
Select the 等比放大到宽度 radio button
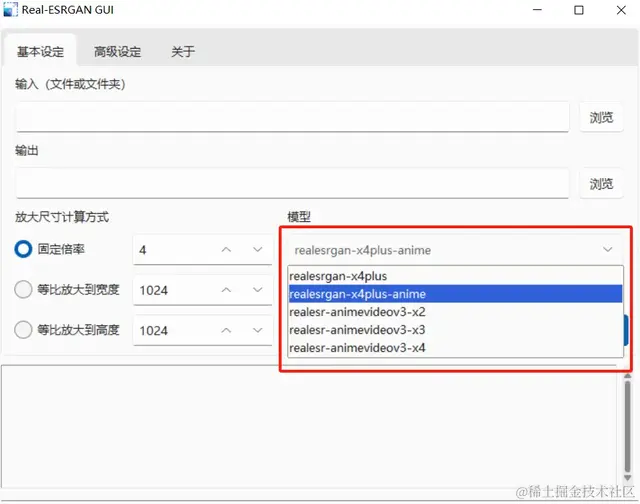(23, 289)
